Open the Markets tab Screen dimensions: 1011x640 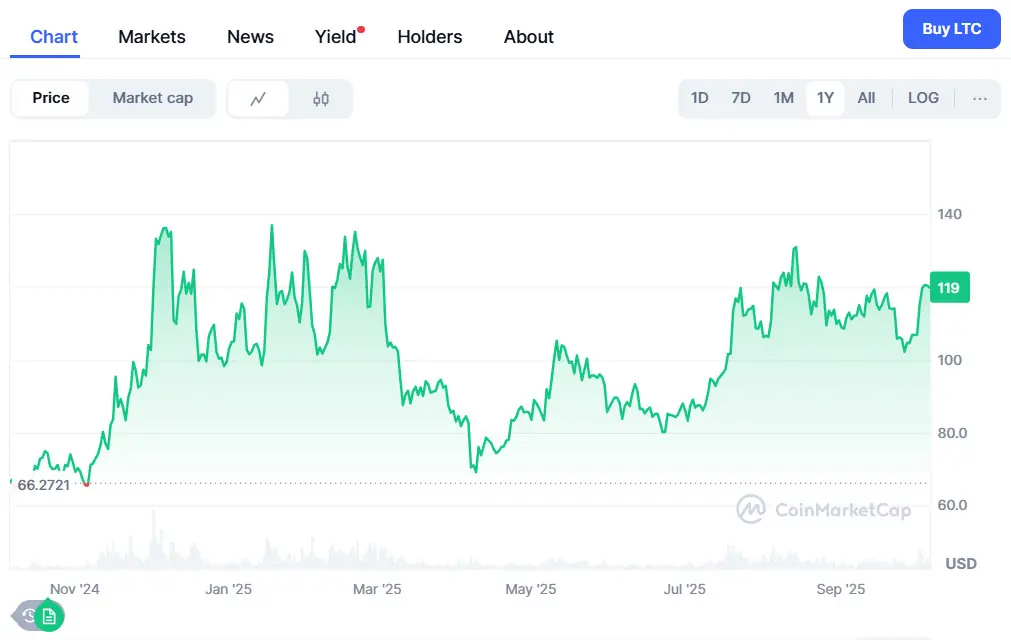151,37
